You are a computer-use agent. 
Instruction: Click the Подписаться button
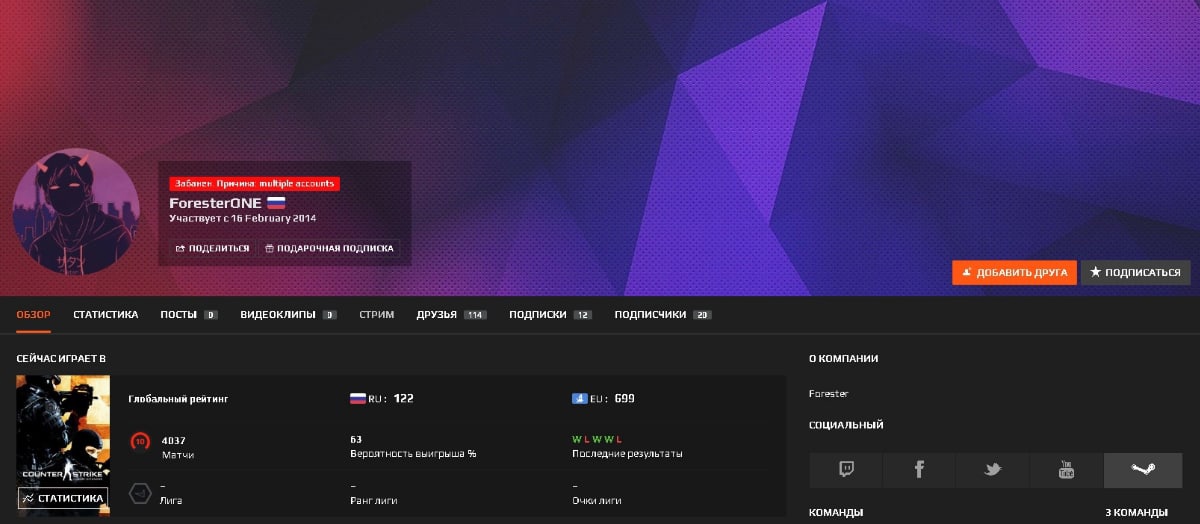tap(1135, 272)
